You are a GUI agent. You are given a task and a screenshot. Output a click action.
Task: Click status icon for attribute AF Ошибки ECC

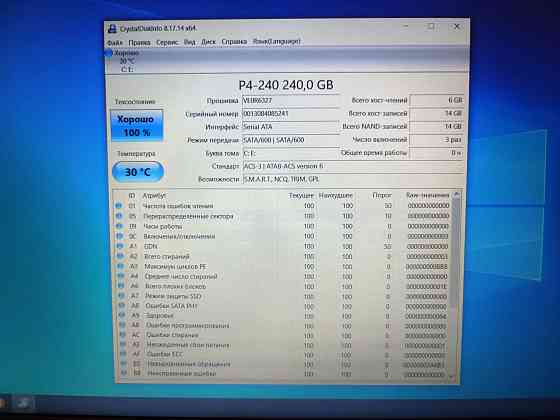(124, 354)
